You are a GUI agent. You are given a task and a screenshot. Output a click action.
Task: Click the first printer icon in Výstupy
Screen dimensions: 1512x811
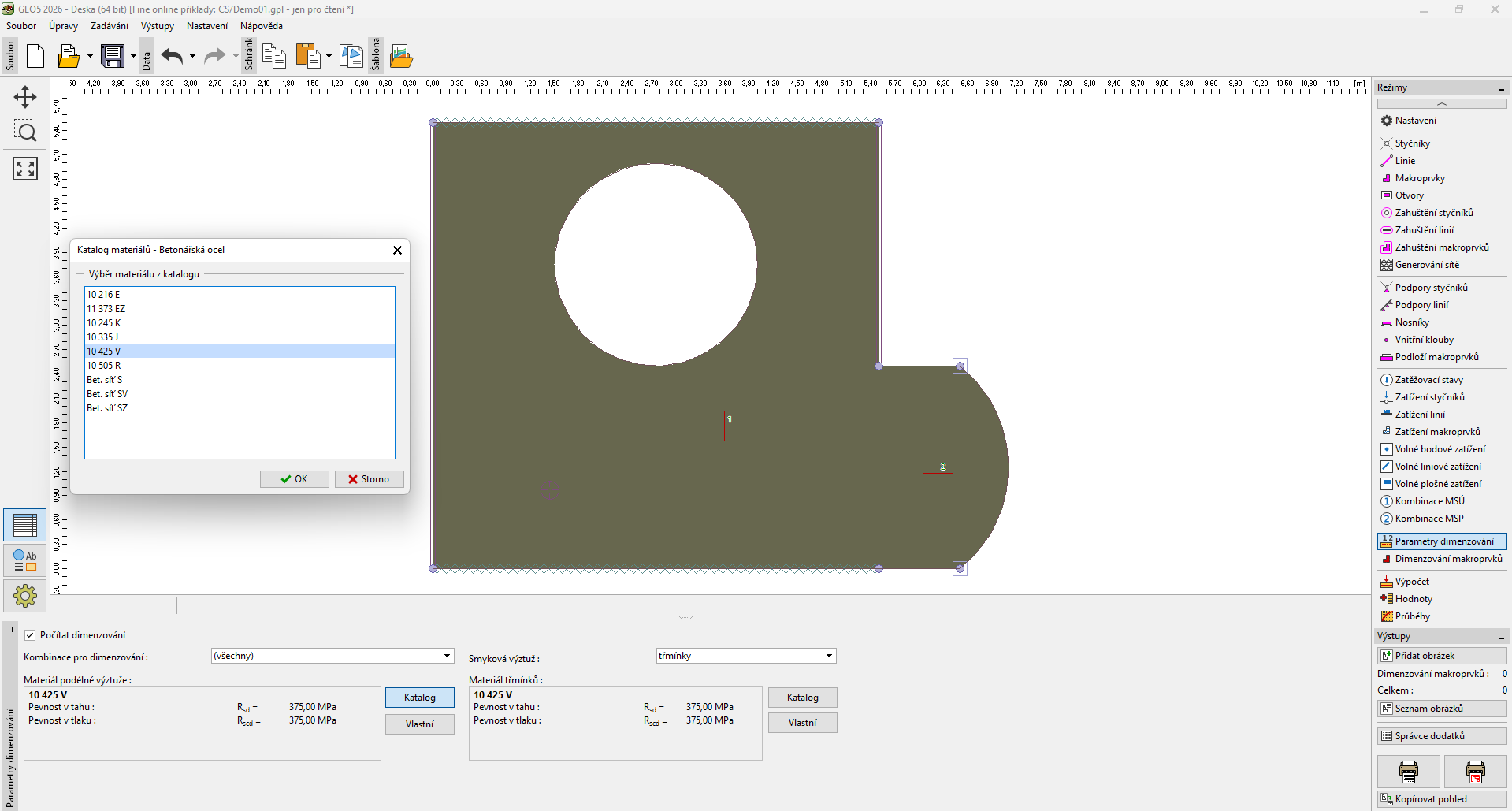click(x=1408, y=771)
